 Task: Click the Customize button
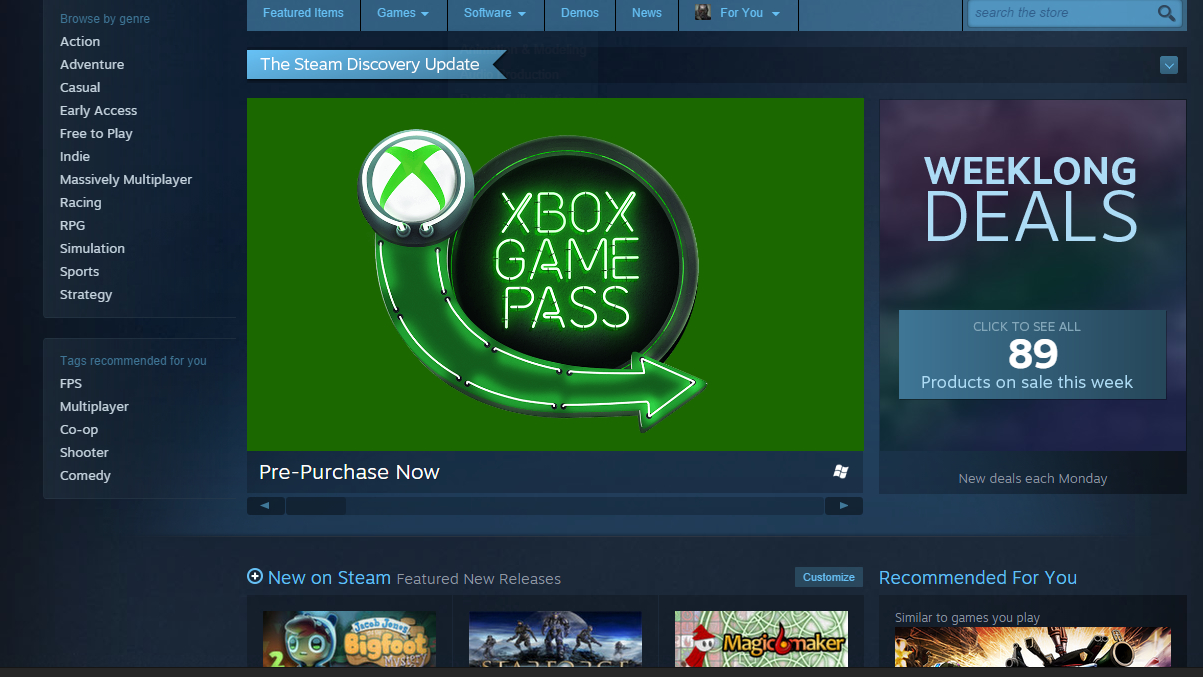829,577
